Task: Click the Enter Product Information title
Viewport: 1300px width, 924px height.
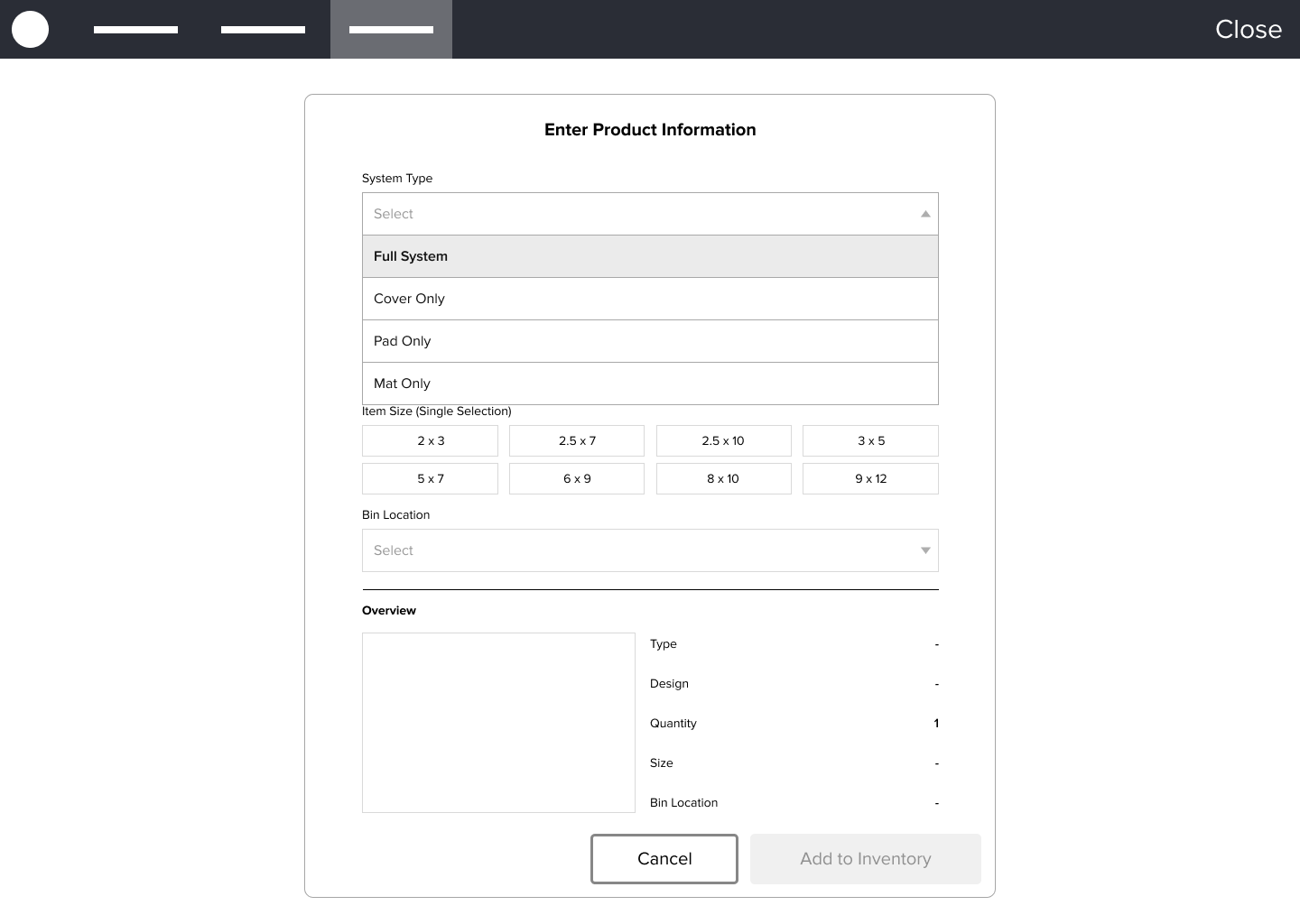Action: pyautogui.click(x=650, y=130)
